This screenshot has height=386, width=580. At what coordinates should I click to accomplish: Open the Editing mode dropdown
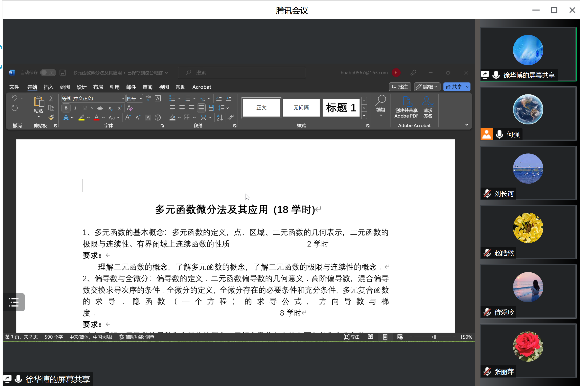(427, 87)
